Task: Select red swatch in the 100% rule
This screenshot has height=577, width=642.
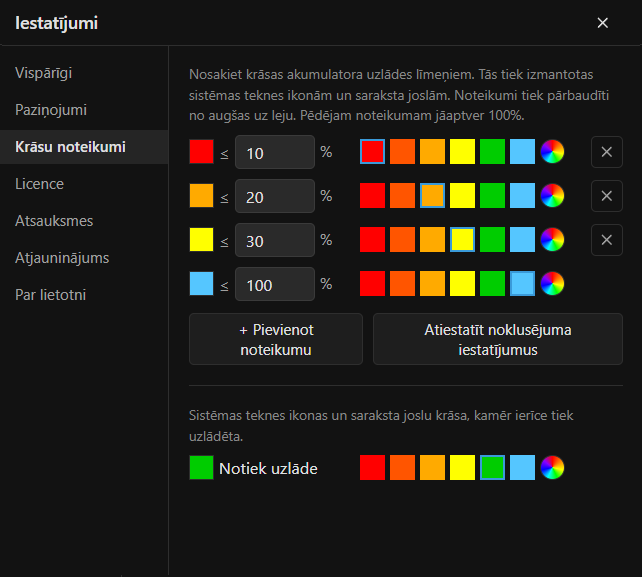Action: click(373, 283)
